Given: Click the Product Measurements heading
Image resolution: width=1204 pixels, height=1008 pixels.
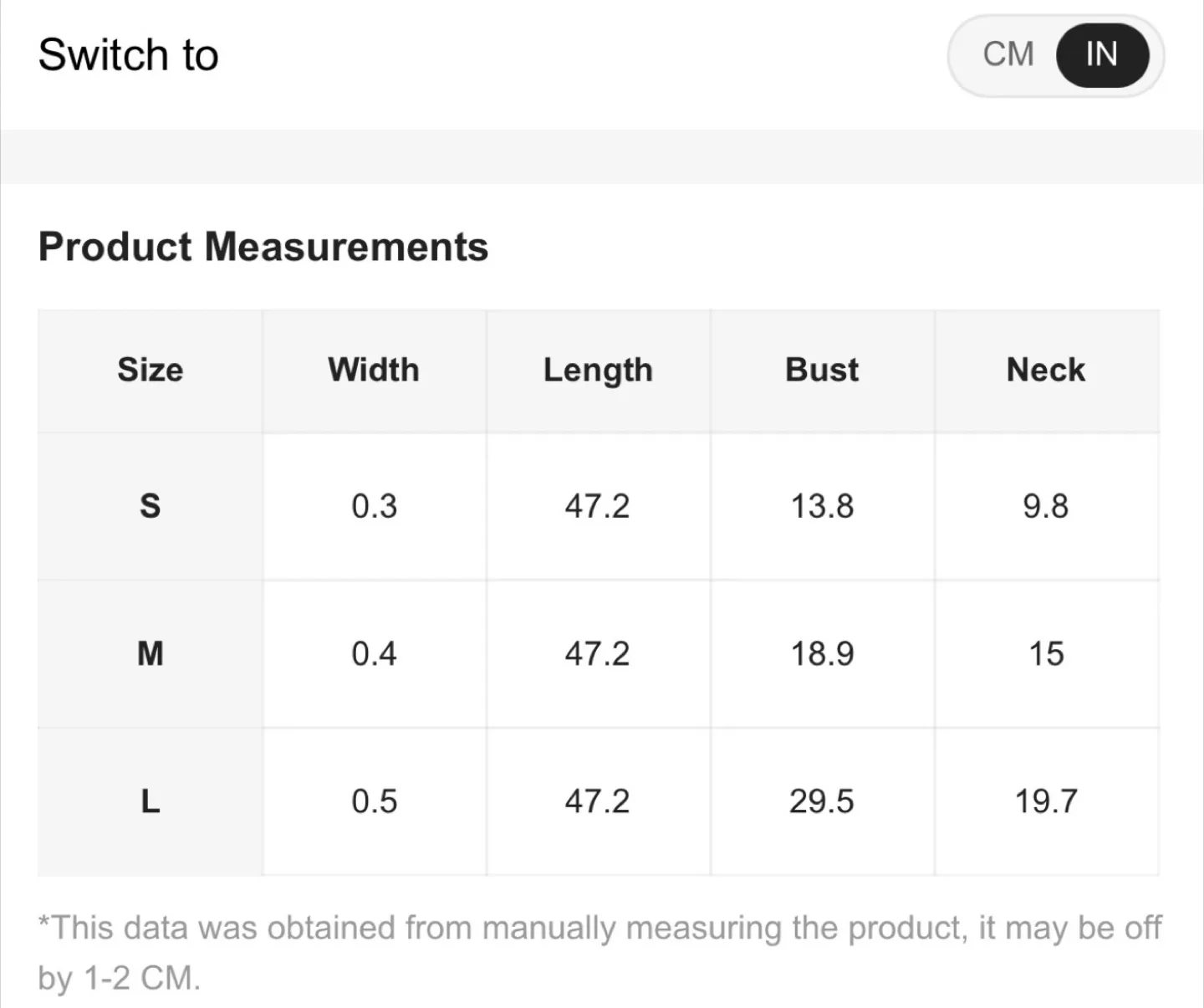Looking at the screenshot, I should 263,247.
